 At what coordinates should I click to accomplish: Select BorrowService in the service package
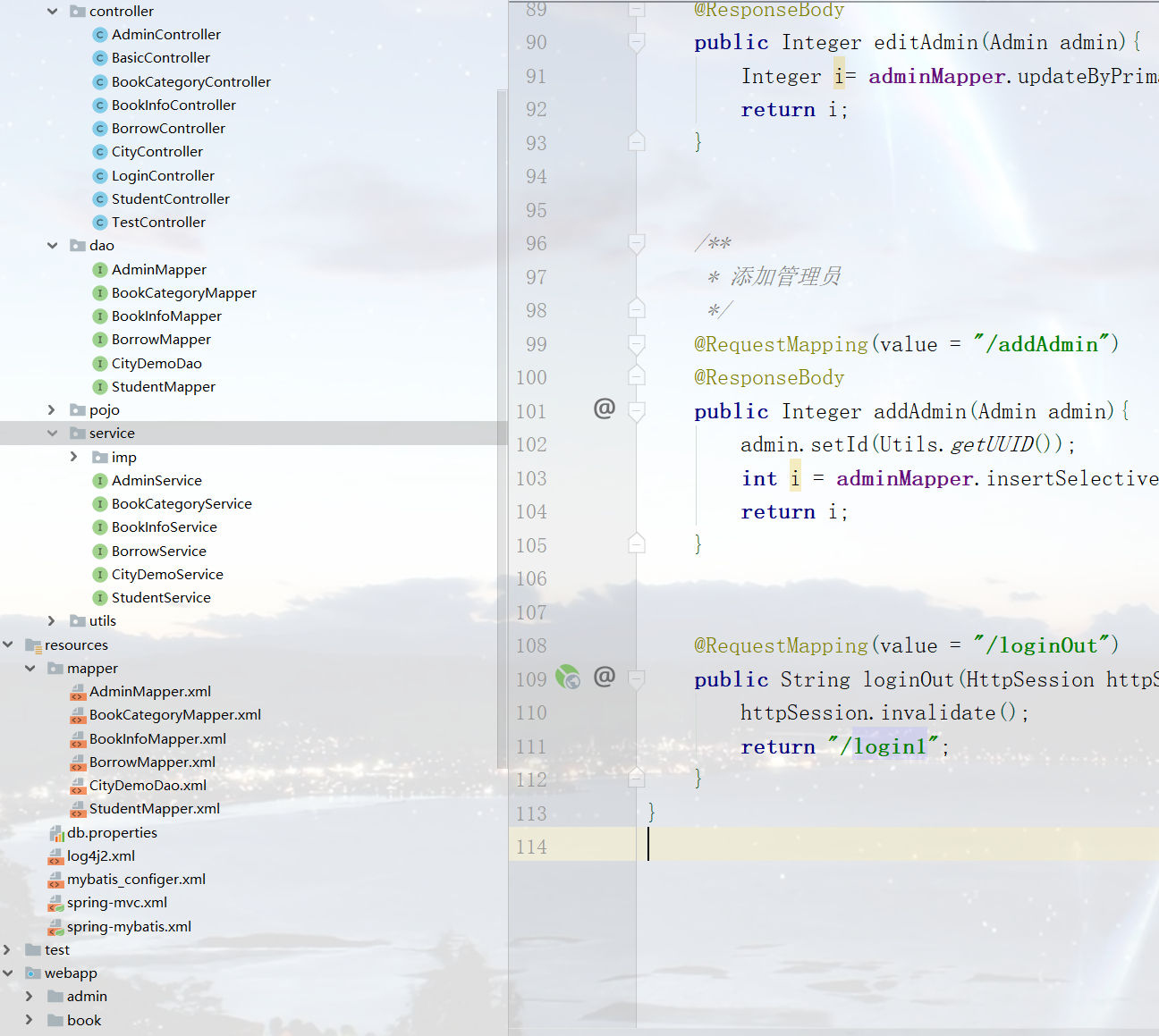coord(158,552)
